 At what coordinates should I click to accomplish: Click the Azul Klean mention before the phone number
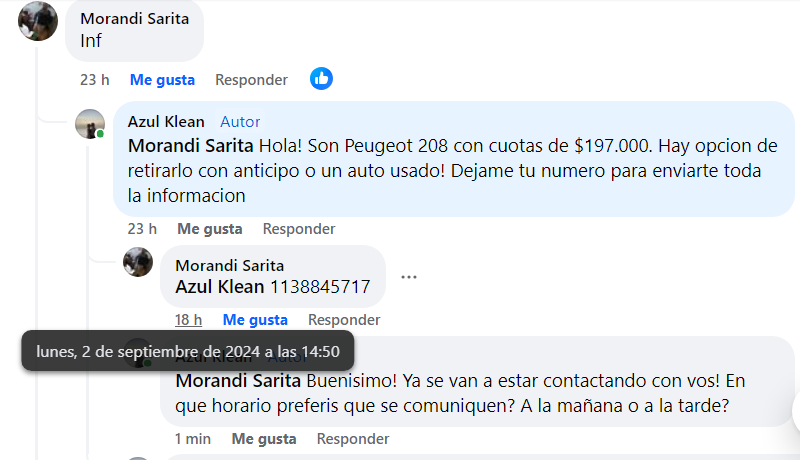220,287
